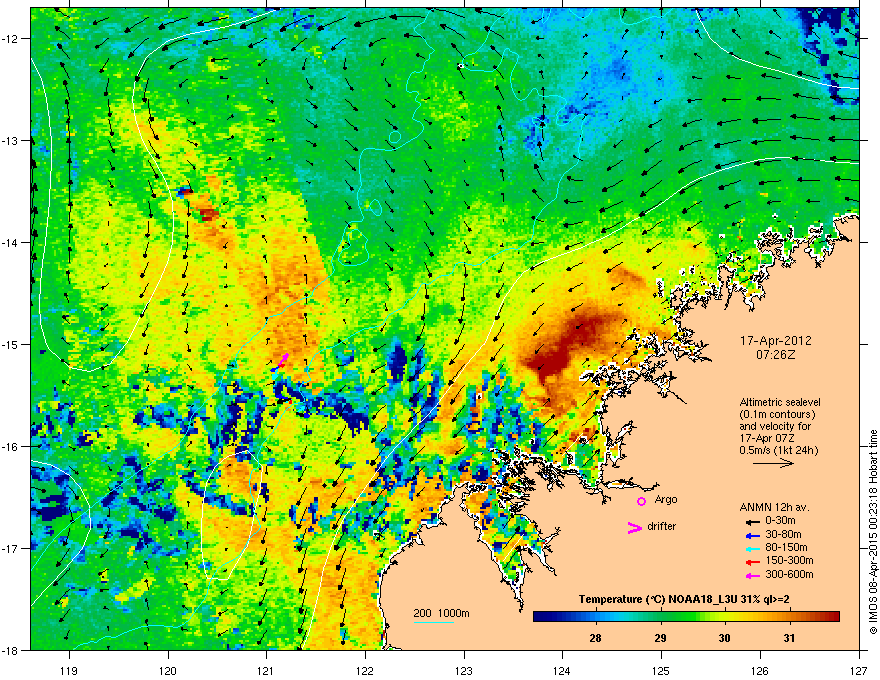Image resolution: width=880 pixels, height=680 pixels.
Task: Click the 'ANMN 12h av.' legend heading
Action: [774, 507]
